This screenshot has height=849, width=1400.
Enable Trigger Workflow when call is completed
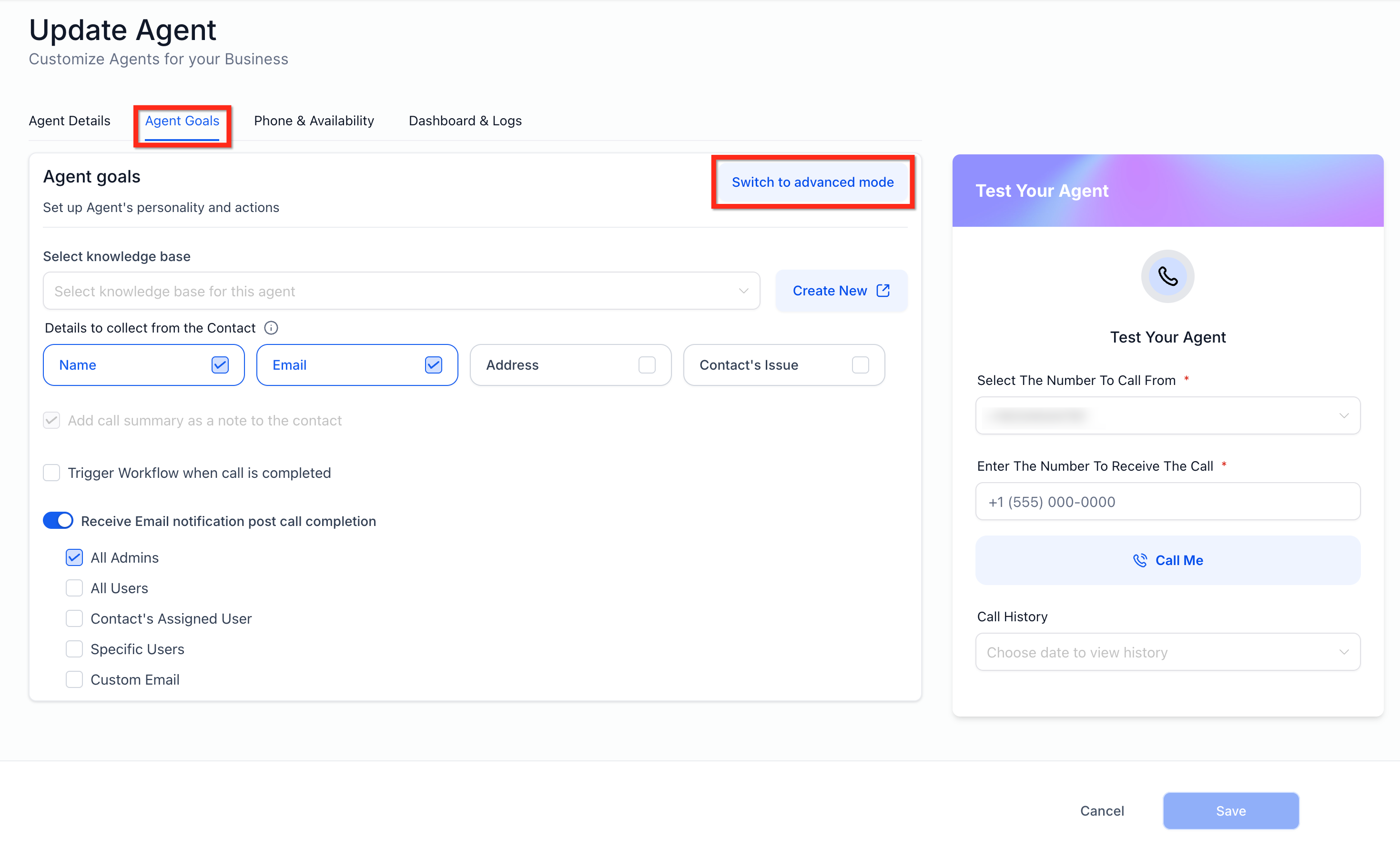52,473
